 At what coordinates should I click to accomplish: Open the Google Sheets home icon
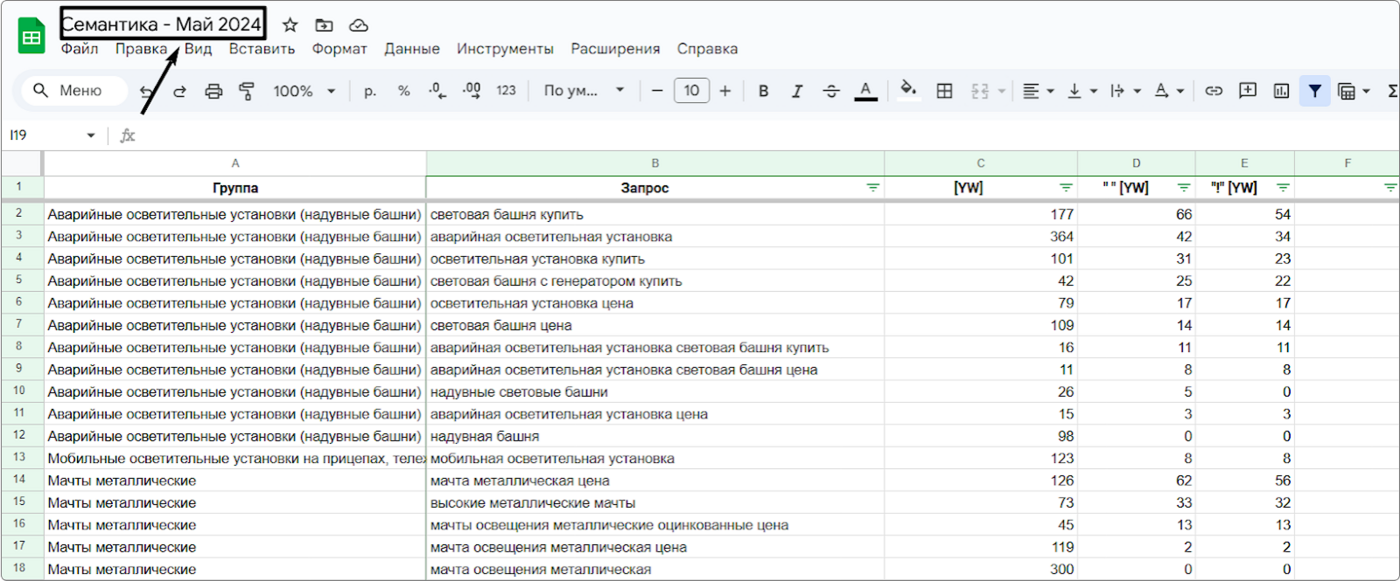31,35
